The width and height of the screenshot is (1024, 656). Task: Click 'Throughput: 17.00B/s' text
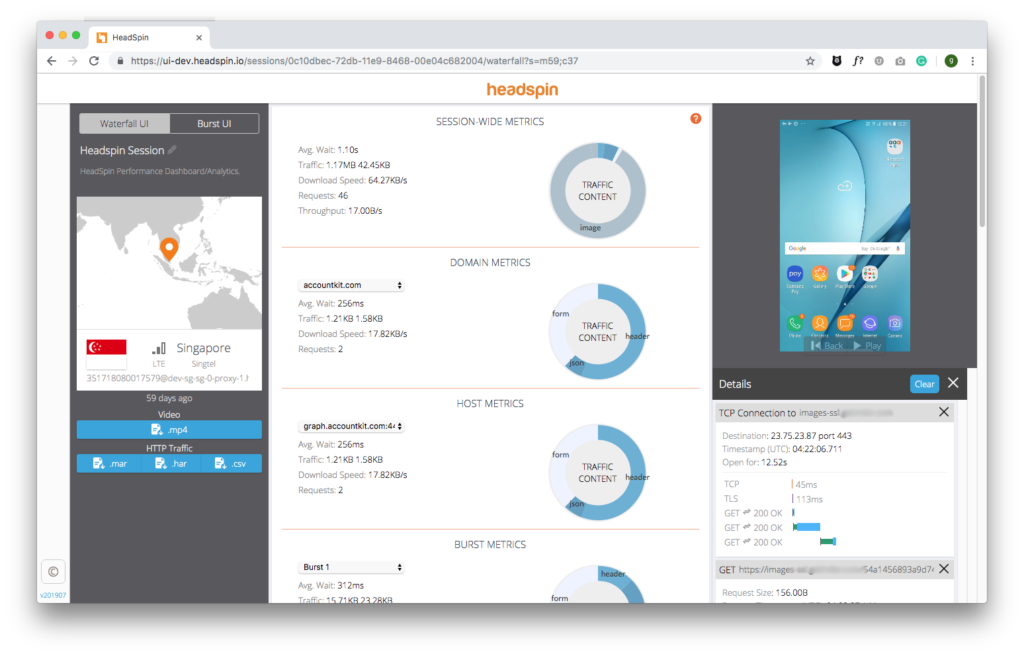[340, 210]
